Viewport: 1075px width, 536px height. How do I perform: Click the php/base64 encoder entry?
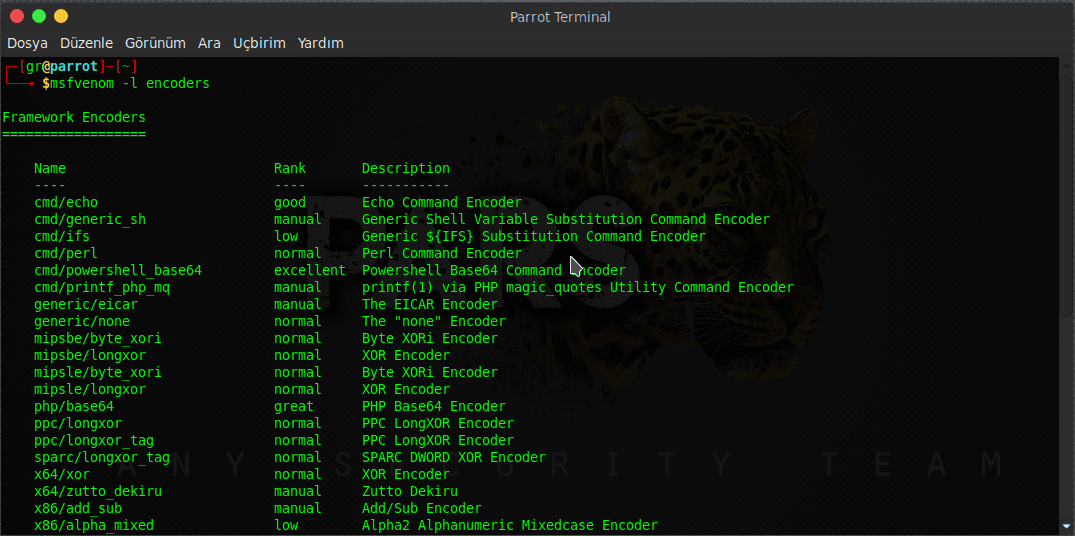(74, 406)
